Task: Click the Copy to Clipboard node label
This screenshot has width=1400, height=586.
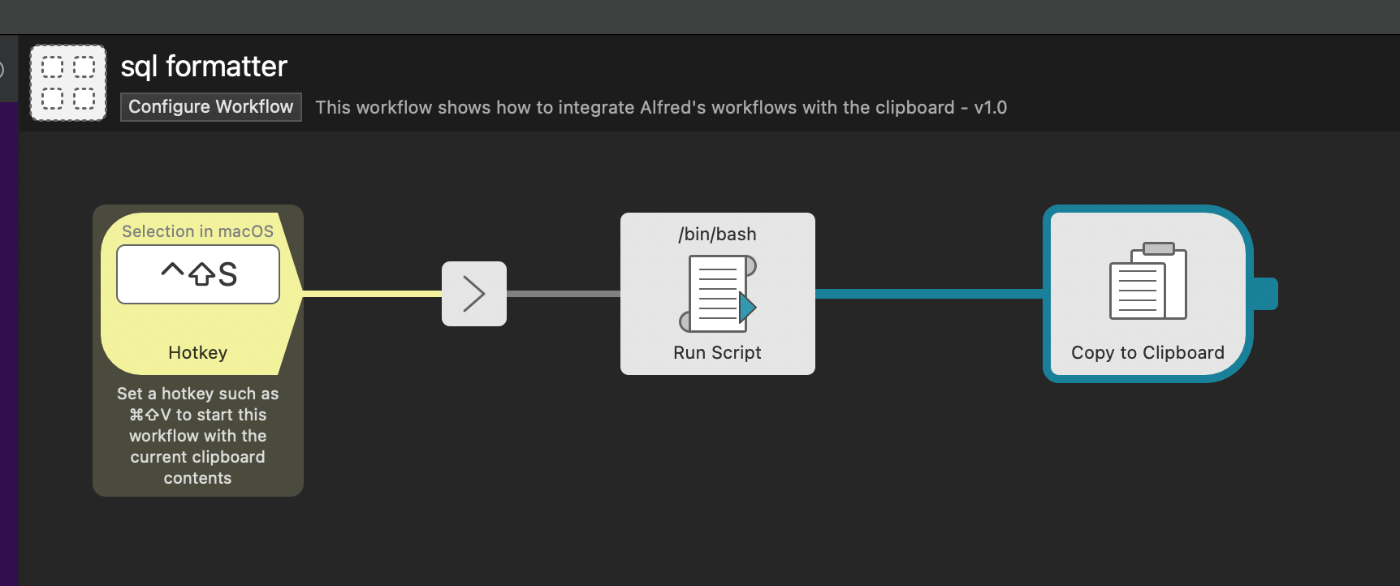Action: coord(1146,352)
